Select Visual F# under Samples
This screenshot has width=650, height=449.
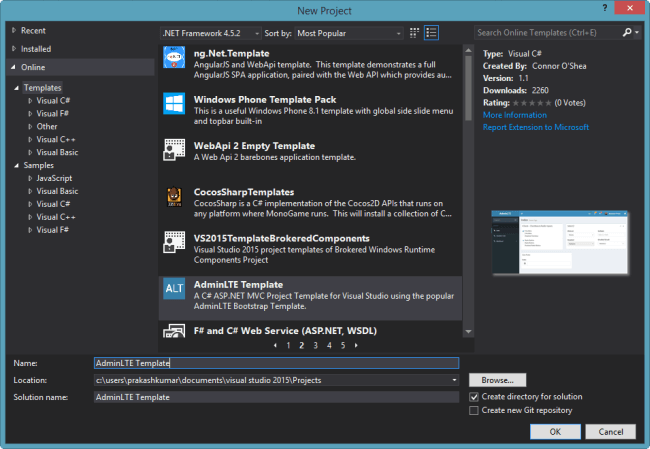coord(53,230)
